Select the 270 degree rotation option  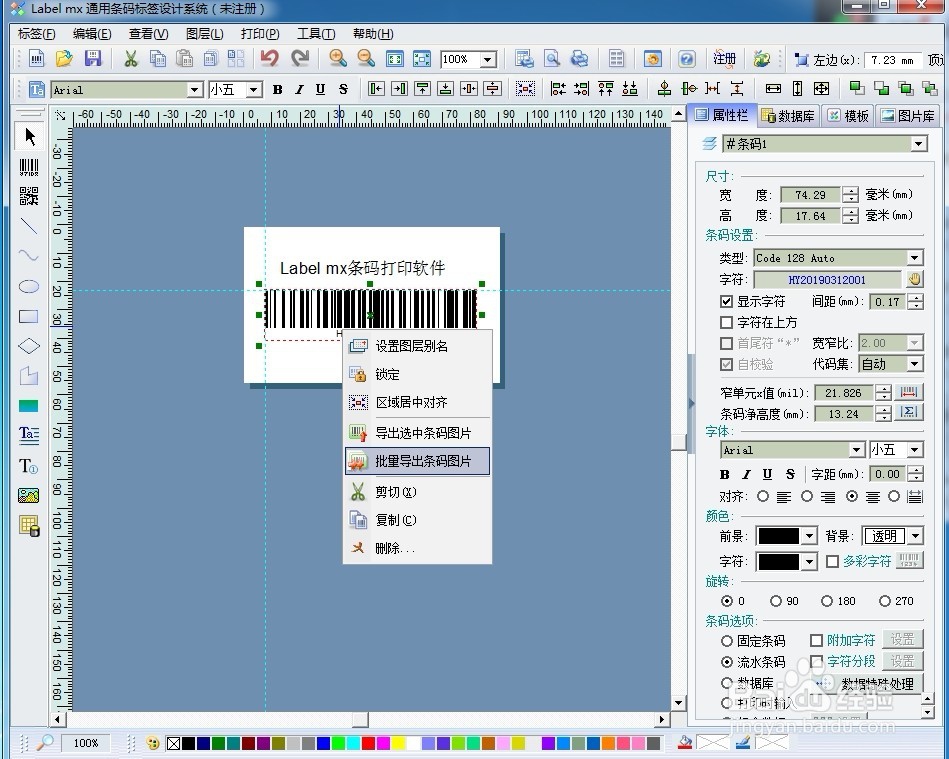885,601
